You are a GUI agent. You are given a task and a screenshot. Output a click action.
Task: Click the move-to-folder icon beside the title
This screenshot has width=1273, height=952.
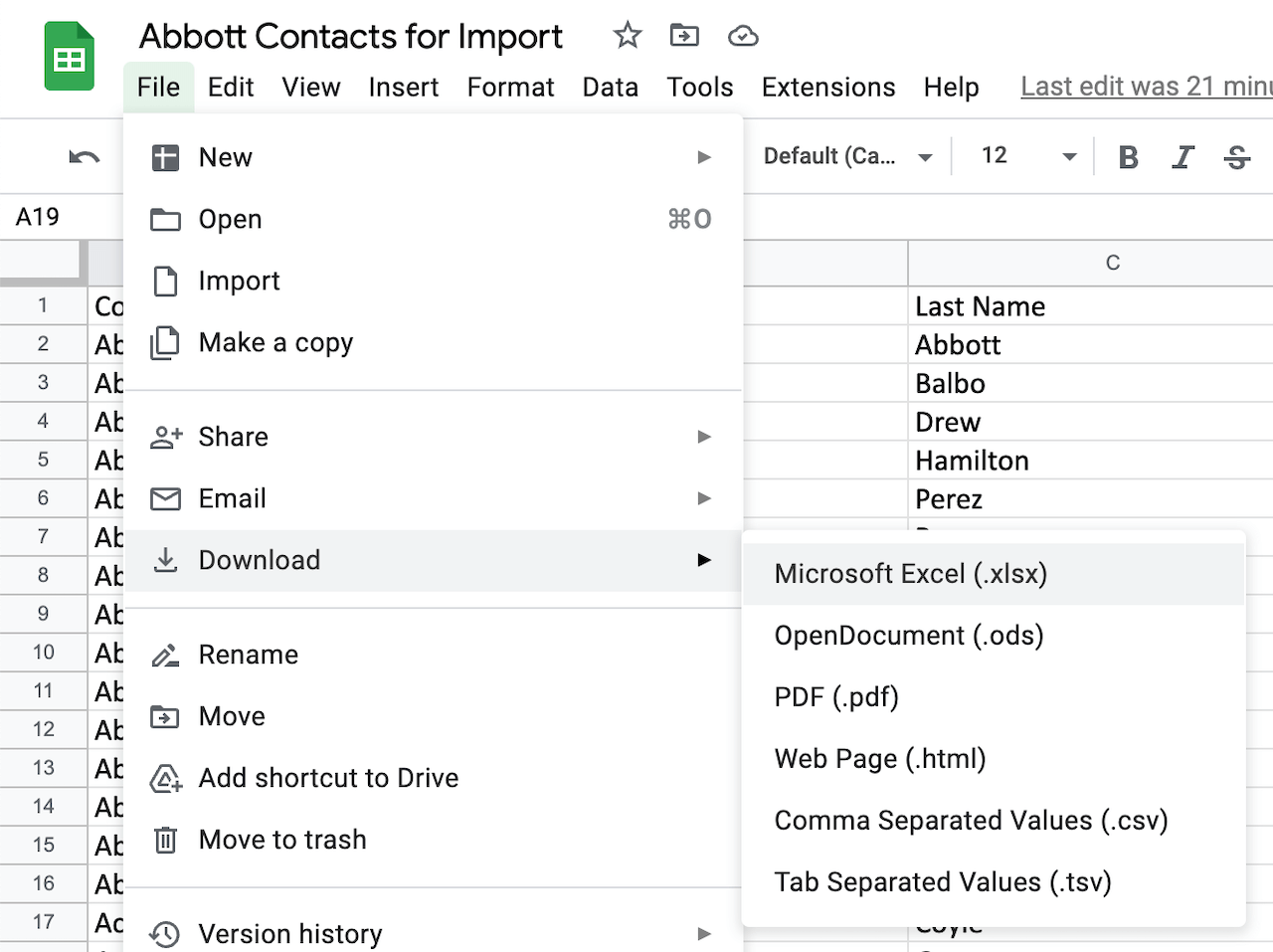point(684,36)
